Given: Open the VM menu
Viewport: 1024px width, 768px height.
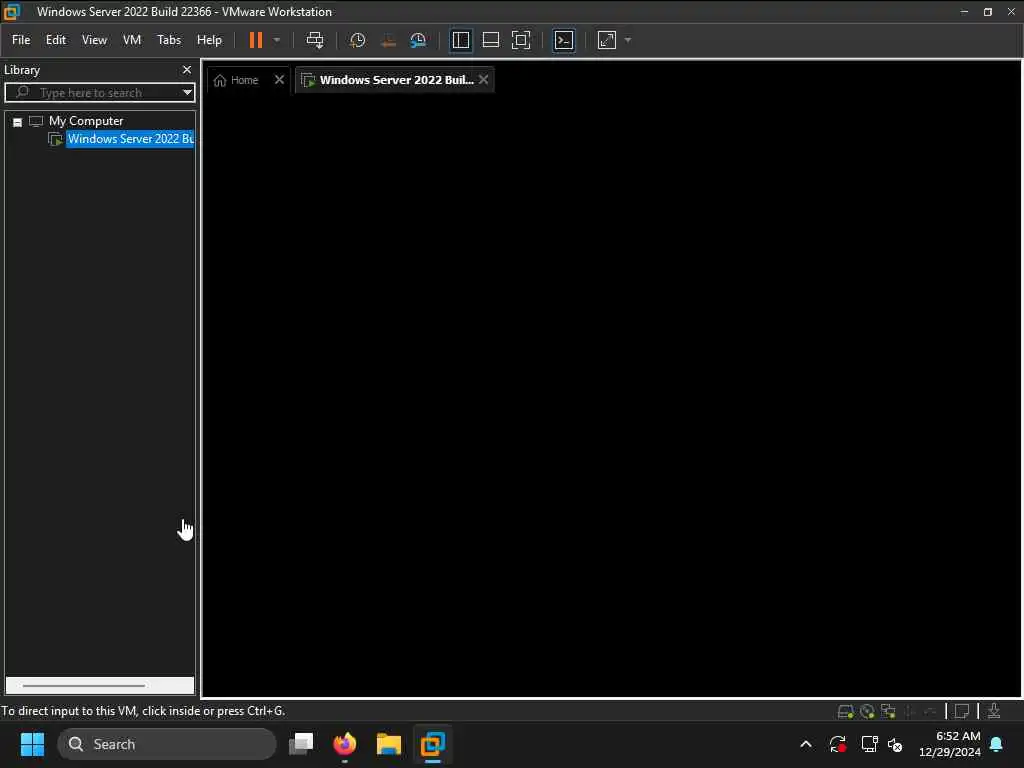Looking at the screenshot, I should pyautogui.click(x=132, y=40).
